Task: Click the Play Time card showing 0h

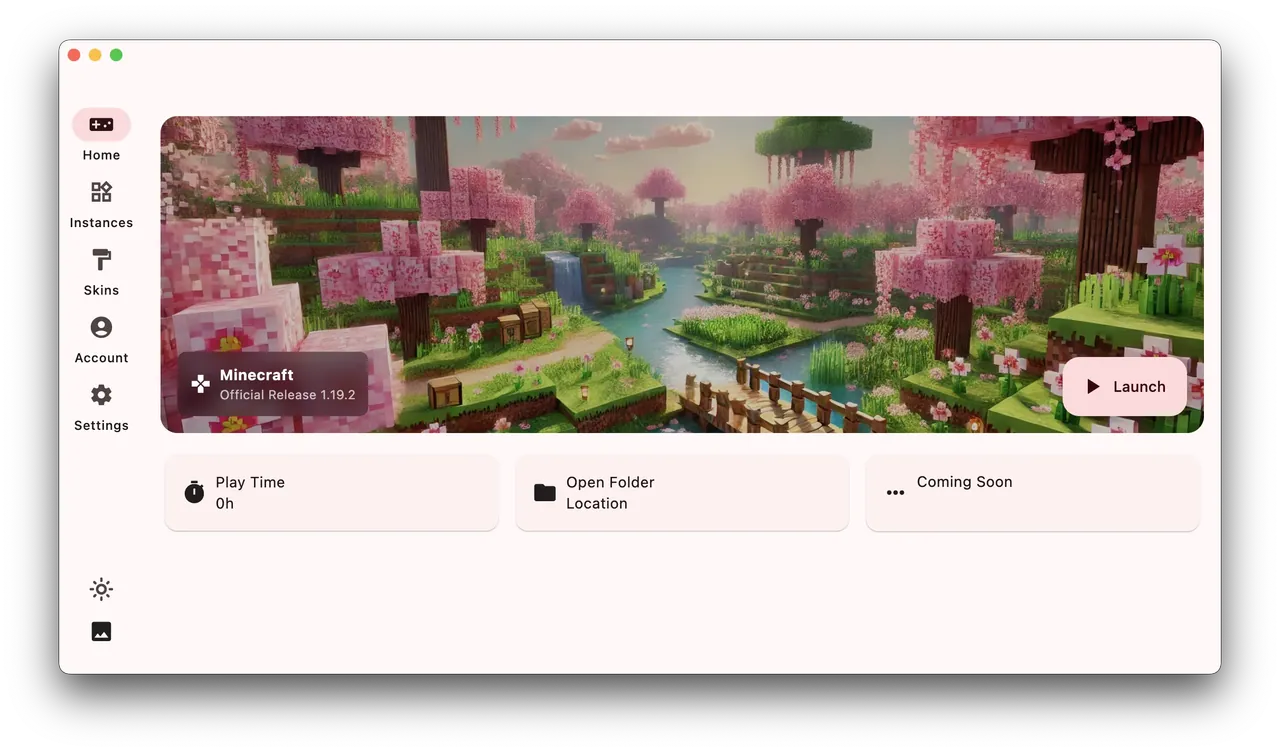Action: [x=332, y=492]
